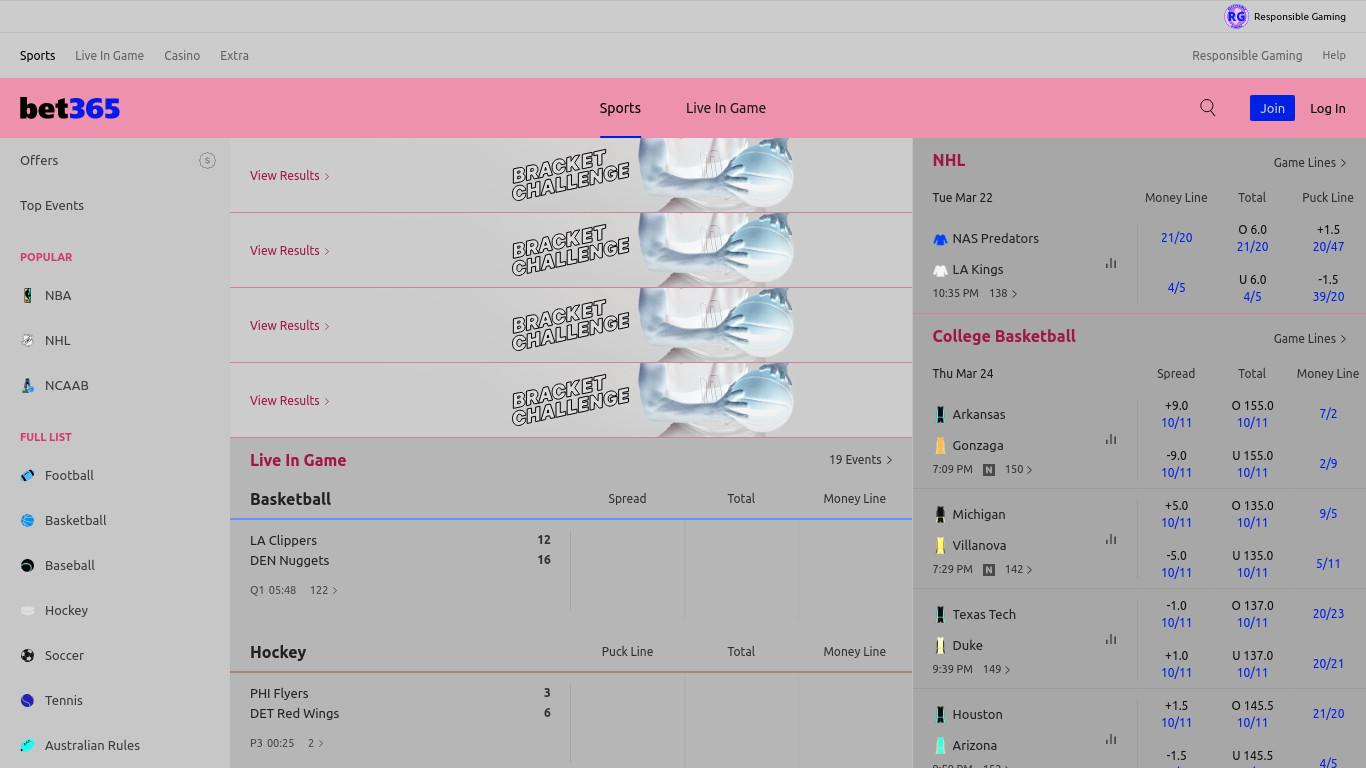The width and height of the screenshot is (1366, 768).
Task: Expand College Basketball Game Lines
Action: pyautogui.click(x=1310, y=338)
